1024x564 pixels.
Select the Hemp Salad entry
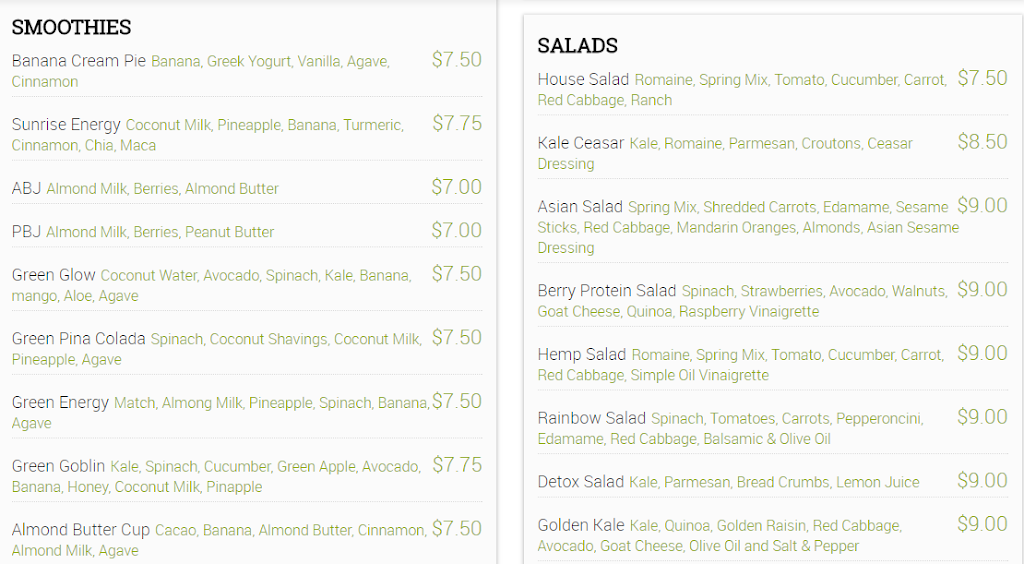581,355
